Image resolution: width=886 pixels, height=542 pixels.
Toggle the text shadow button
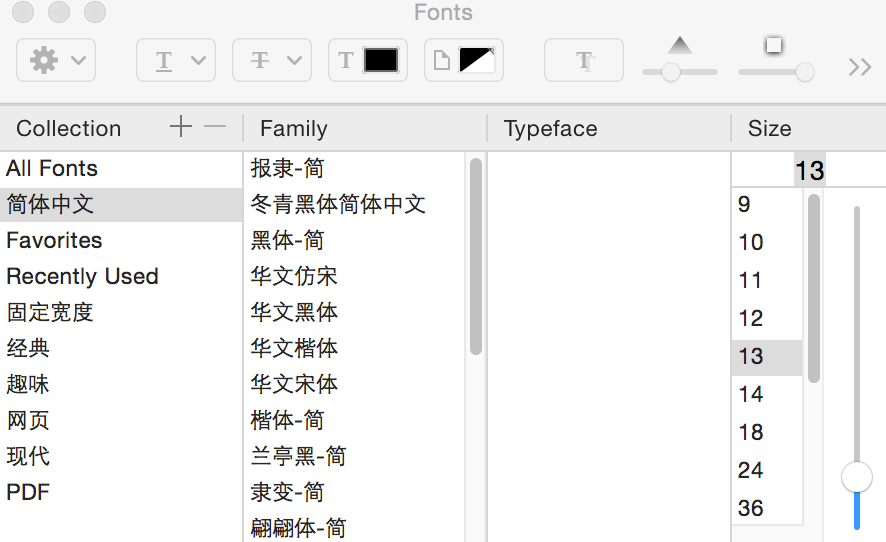[584, 60]
